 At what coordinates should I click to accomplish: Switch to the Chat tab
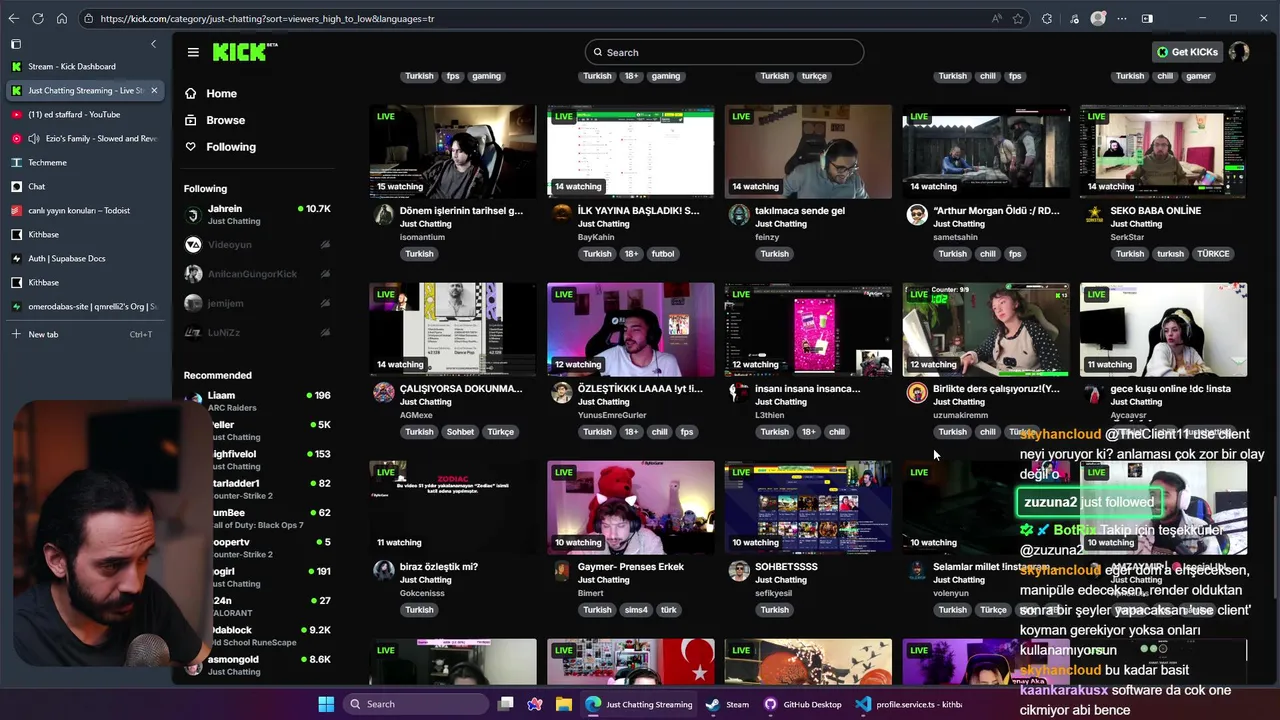84,186
